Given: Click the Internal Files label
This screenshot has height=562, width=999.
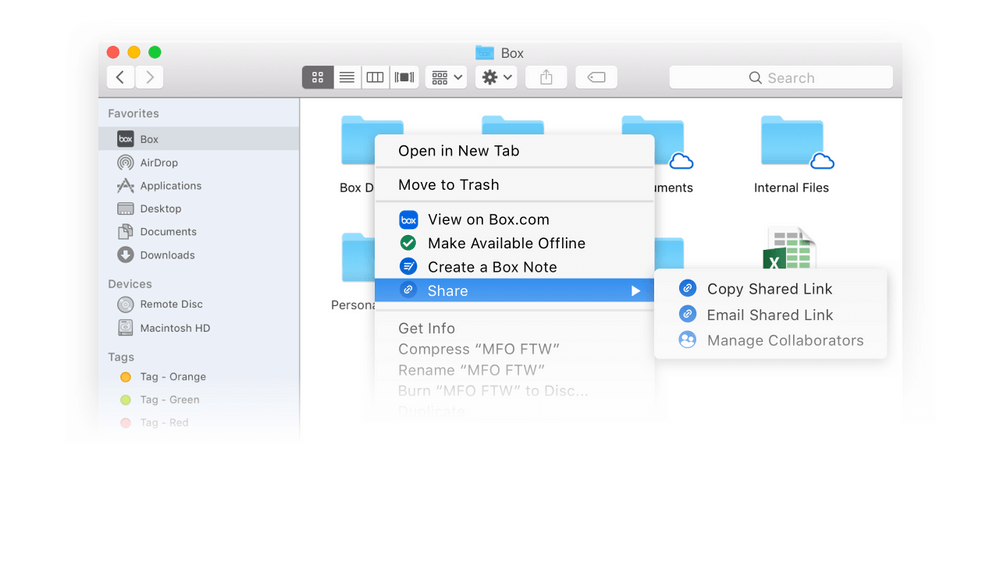Looking at the screenshot, I should (x=791, y=188).
